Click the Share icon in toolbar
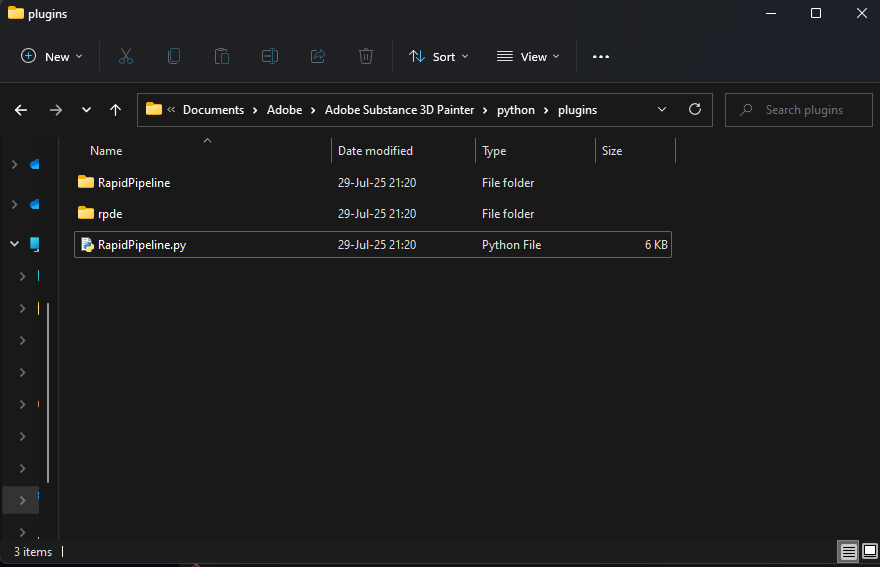Viewport: 880px width, 567px height. coord(318,57)
